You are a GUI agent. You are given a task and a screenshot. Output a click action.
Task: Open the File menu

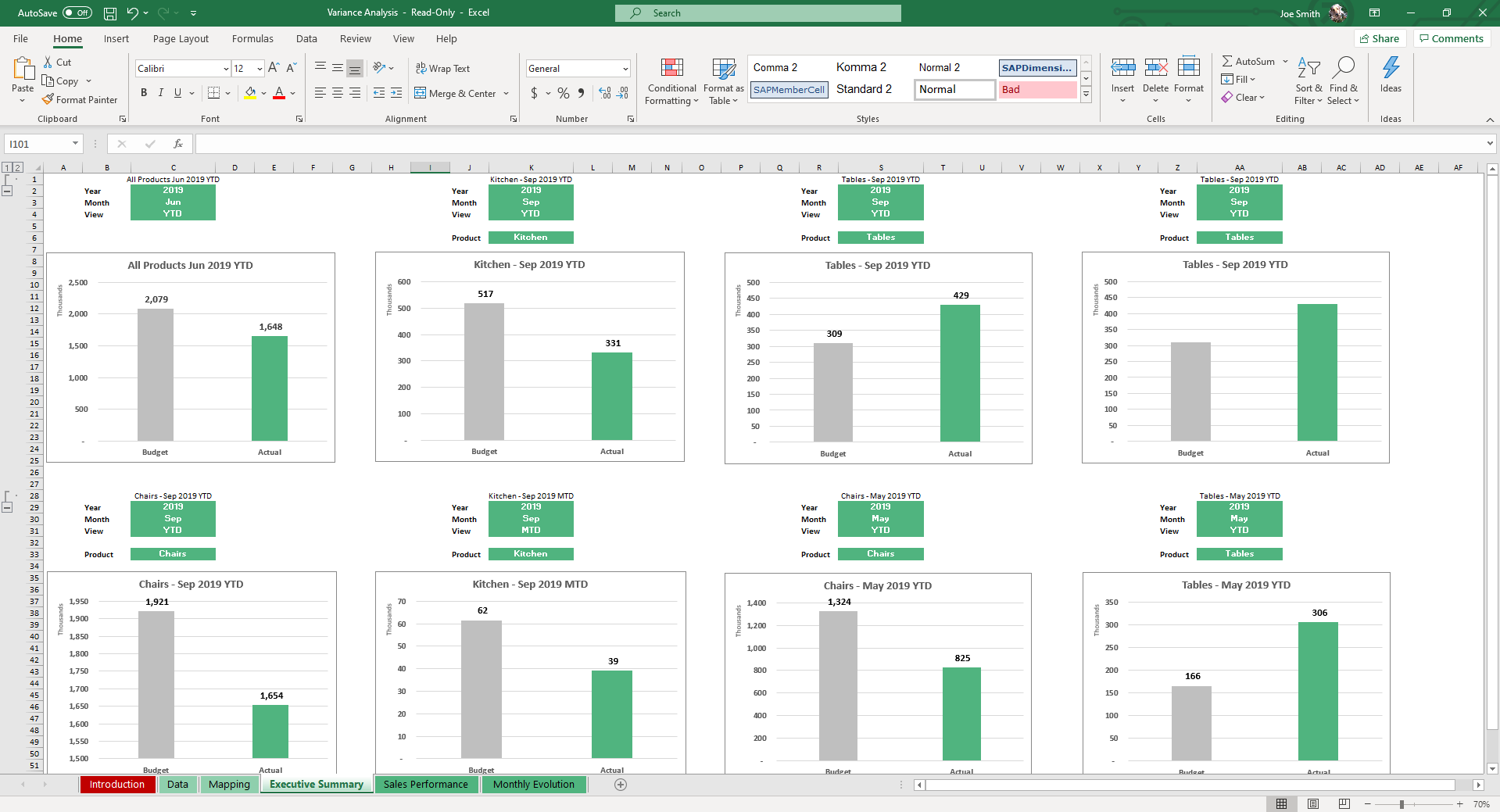pos(21,39)
